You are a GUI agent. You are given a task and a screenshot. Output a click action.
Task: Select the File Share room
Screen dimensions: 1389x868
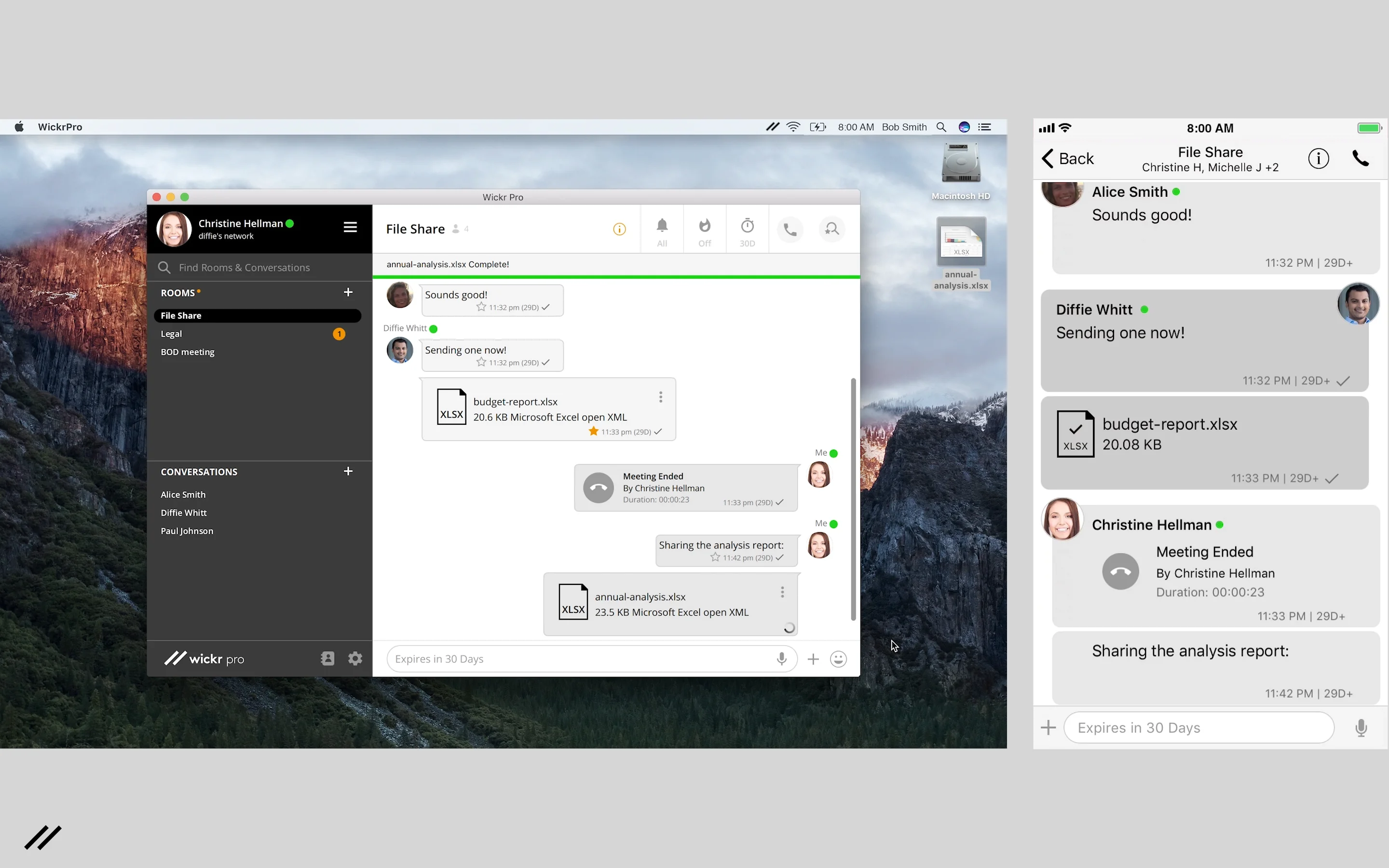pos(258,315)
